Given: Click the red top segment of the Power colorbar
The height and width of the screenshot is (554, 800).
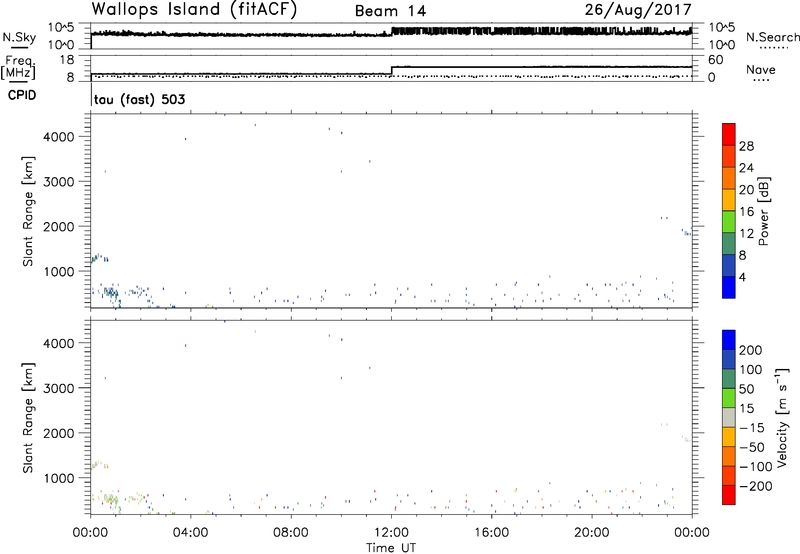Looking at the screenshot, I should pyautogui.click(x=729, y=134).
